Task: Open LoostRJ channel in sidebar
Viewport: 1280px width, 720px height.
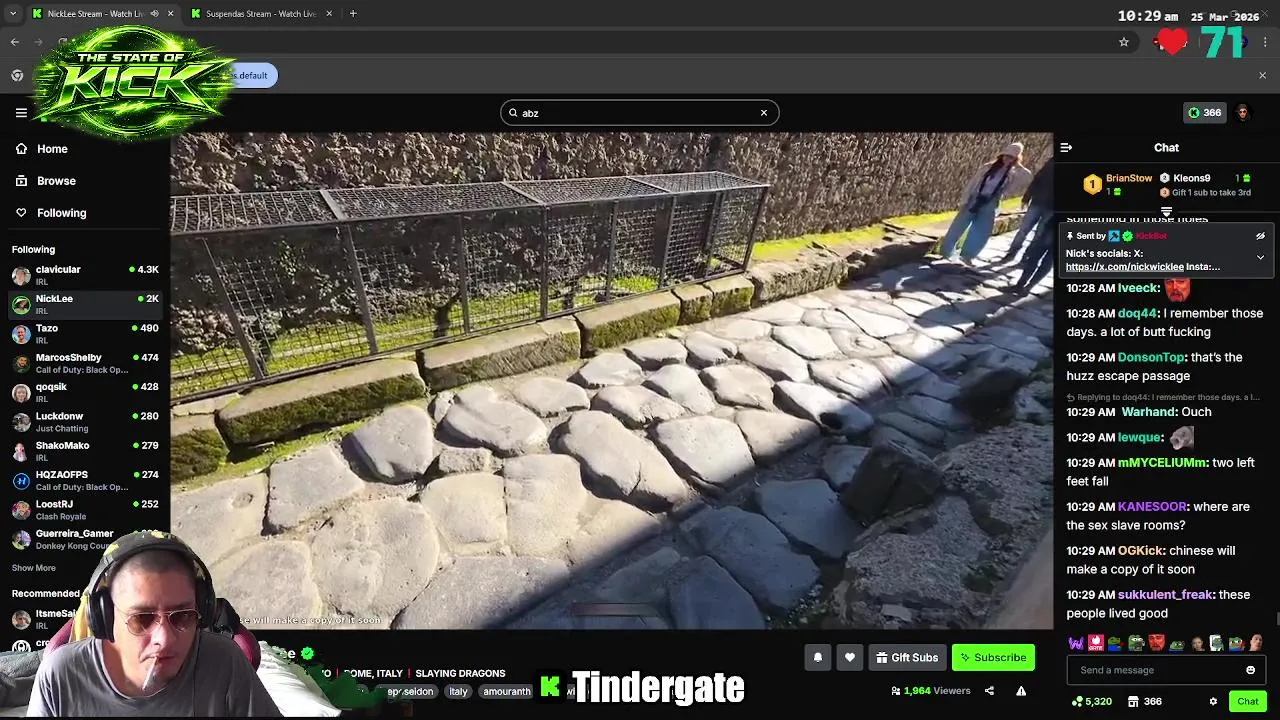Action: pyautogui.click(x=85, y=510)
